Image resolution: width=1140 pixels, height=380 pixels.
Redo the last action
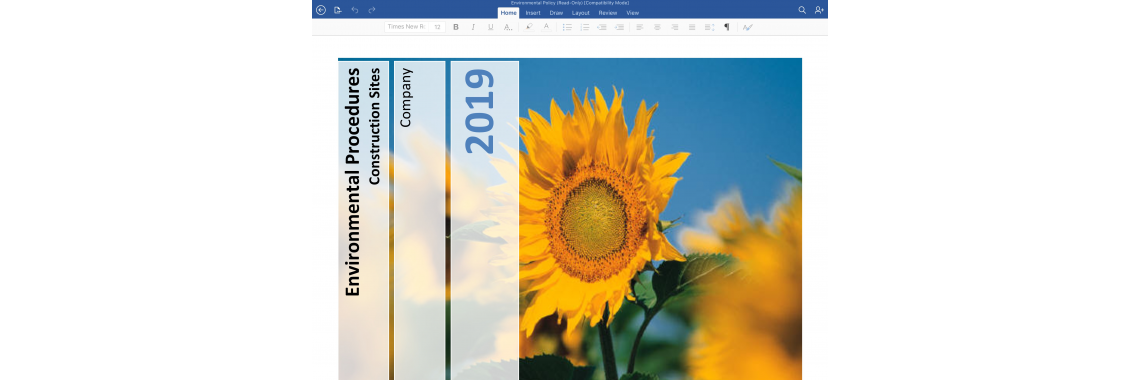click(372, 10)
